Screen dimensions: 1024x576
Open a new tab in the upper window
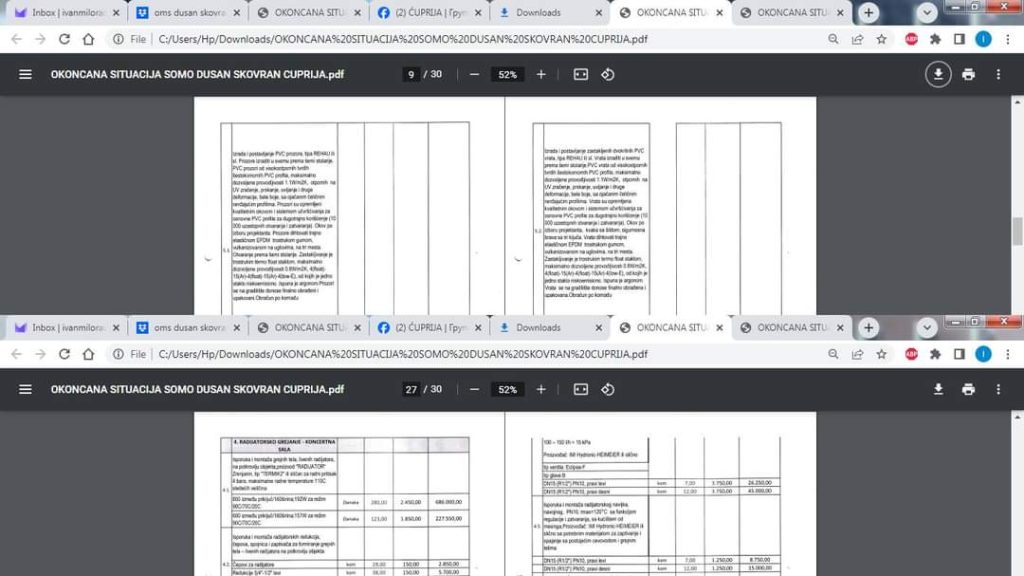point(869,13)
